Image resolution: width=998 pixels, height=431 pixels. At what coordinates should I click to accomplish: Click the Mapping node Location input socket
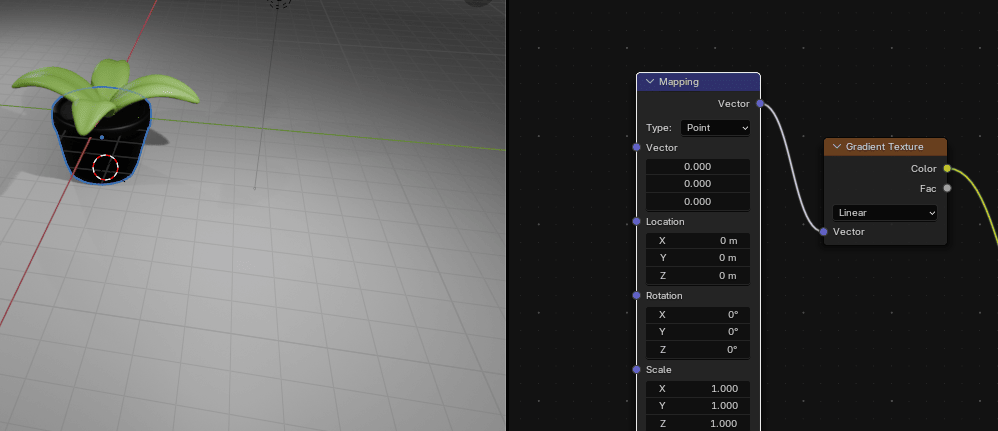tap(637, 221)
